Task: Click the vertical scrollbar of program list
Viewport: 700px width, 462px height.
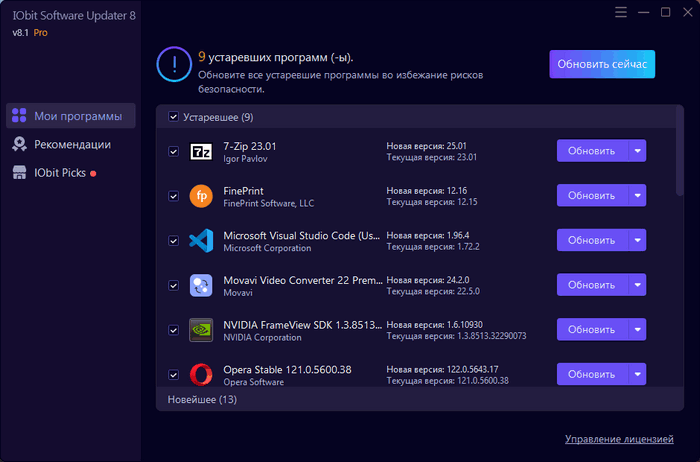Action: point(680,152)
